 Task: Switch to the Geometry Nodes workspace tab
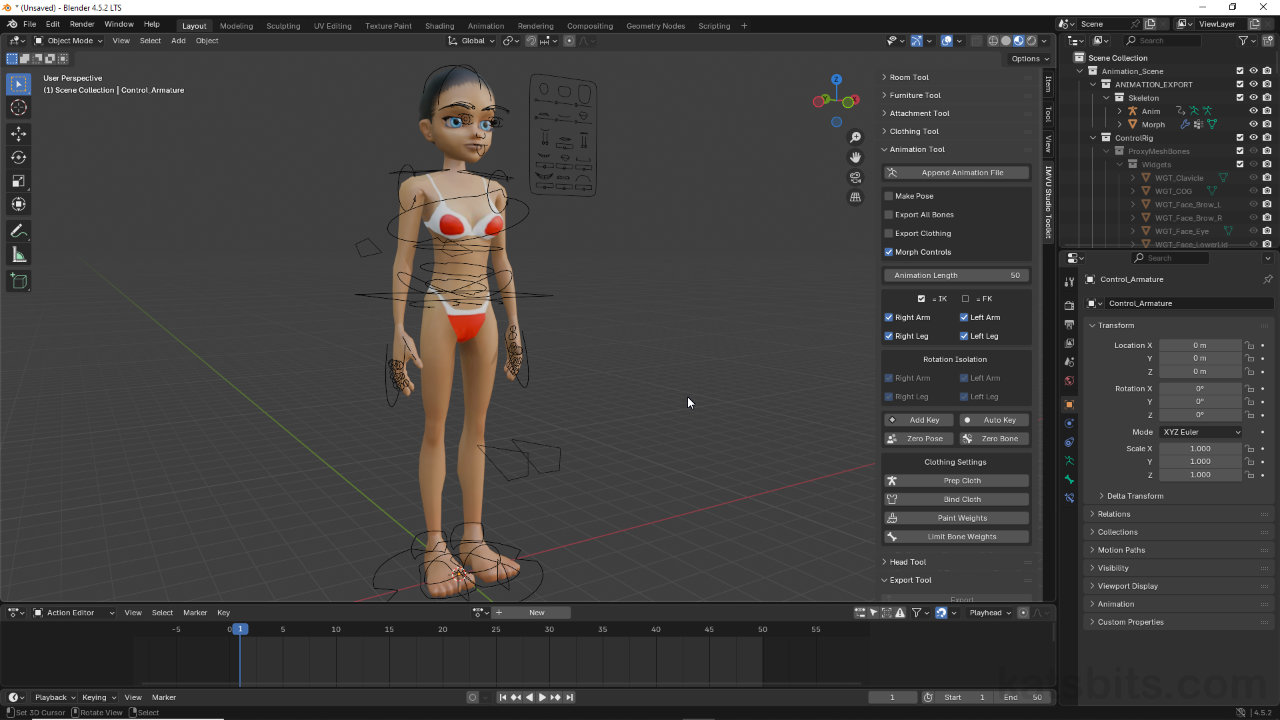point(656,26)
